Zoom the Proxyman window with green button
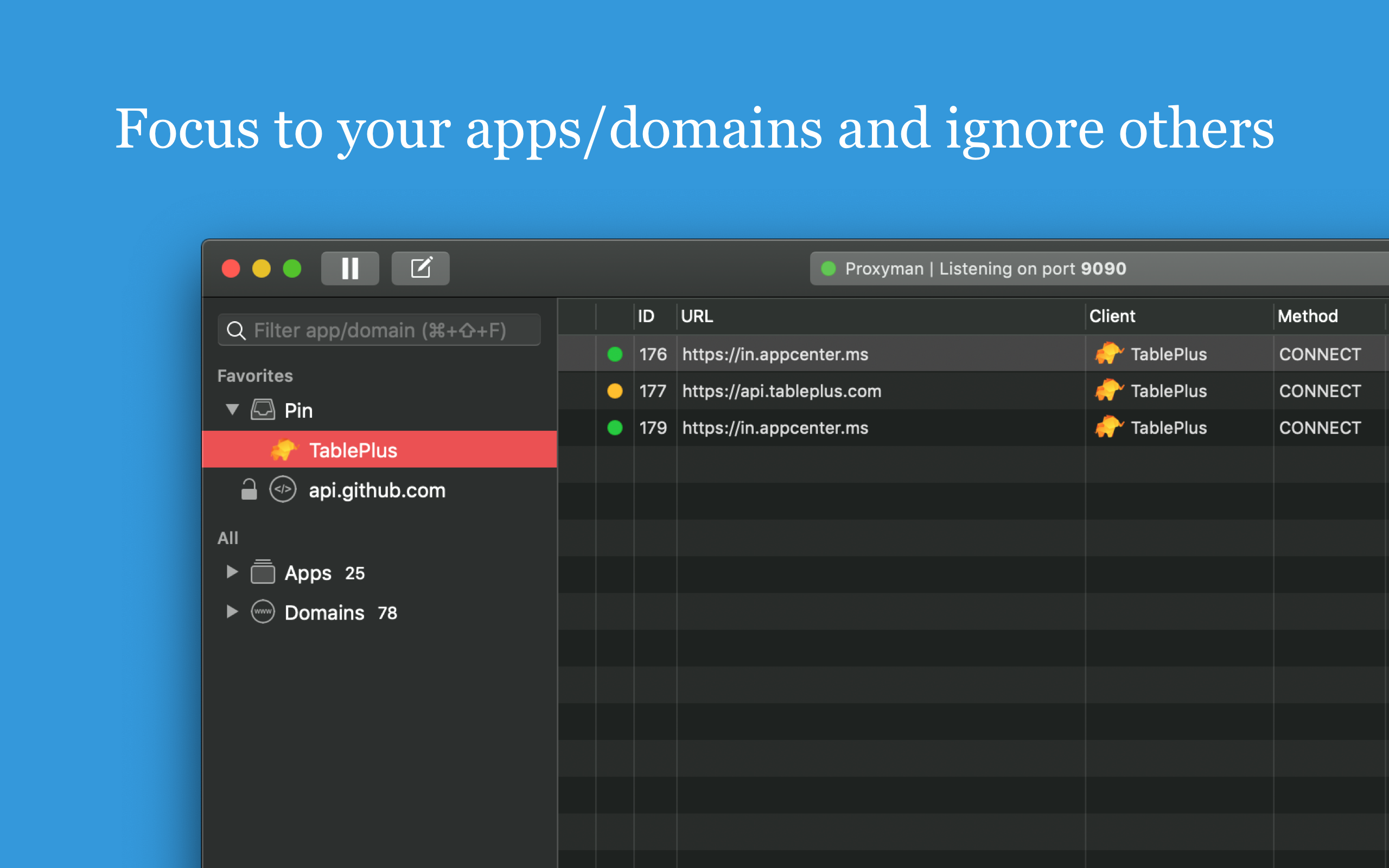The height and width of the screenshot is (868, 1389). click(292, 268)
